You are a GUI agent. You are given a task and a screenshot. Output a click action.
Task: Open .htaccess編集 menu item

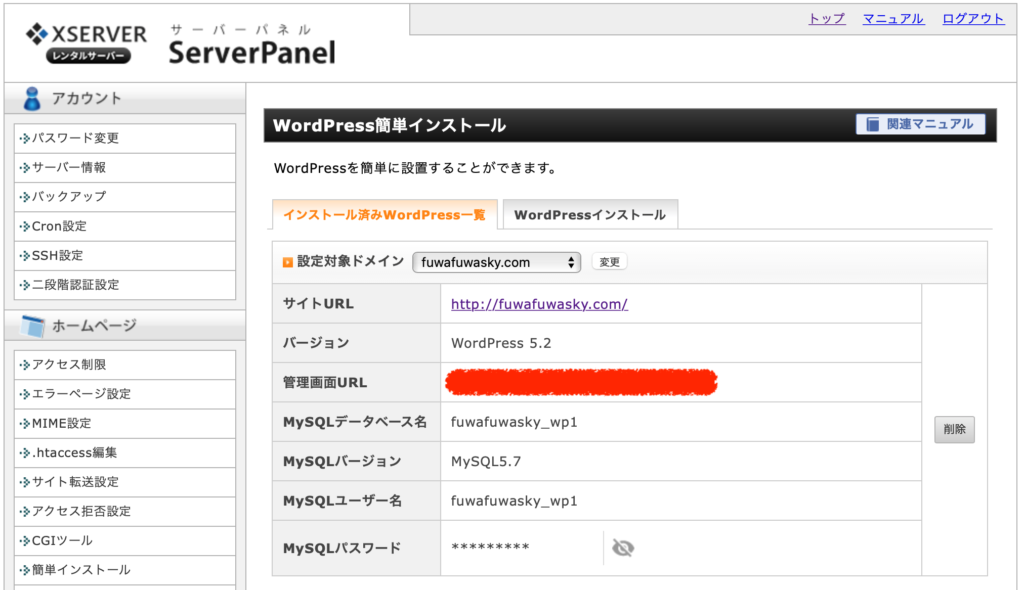[125, 453]
